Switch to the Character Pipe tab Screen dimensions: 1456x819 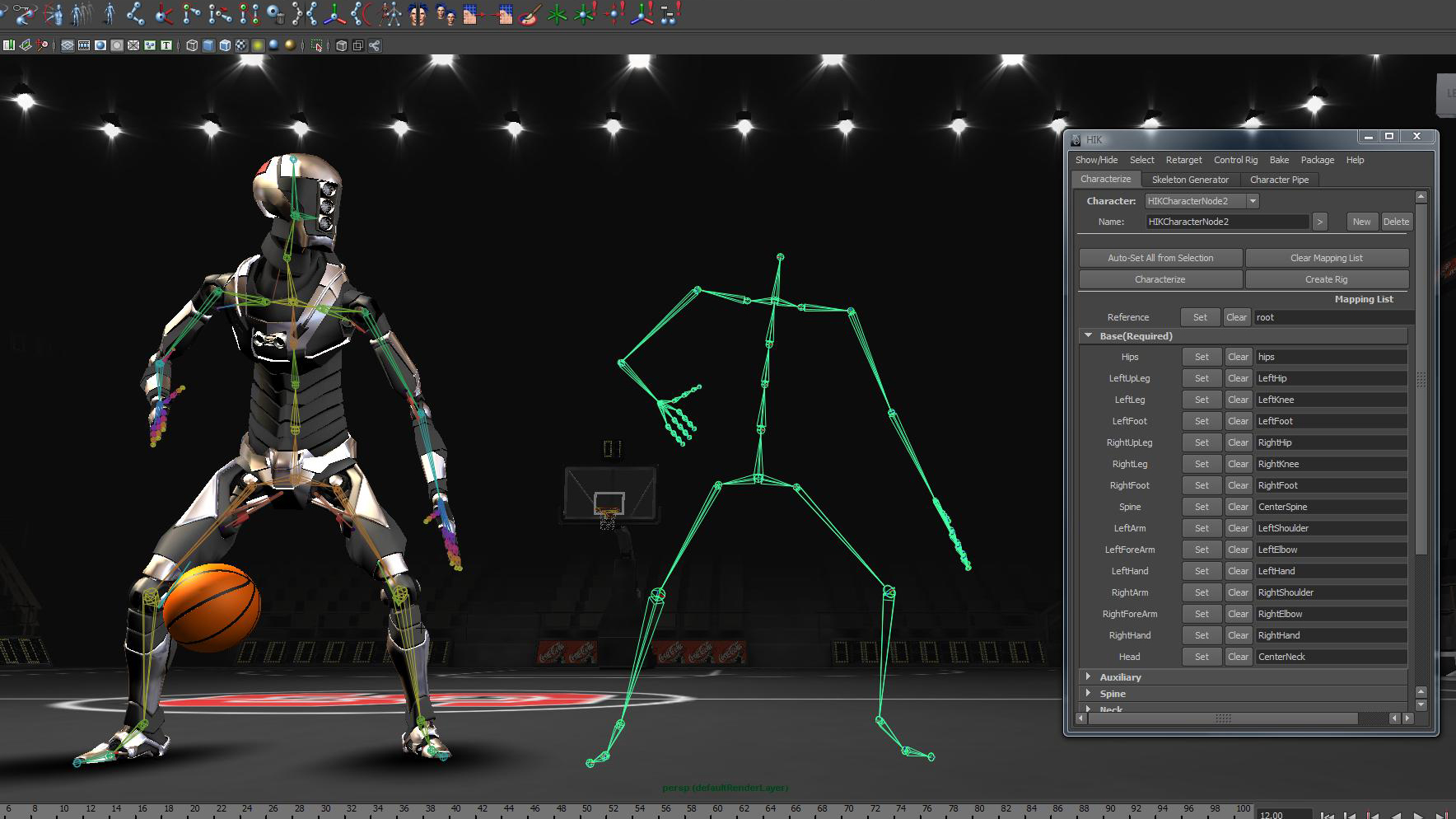click(1279, 180)
